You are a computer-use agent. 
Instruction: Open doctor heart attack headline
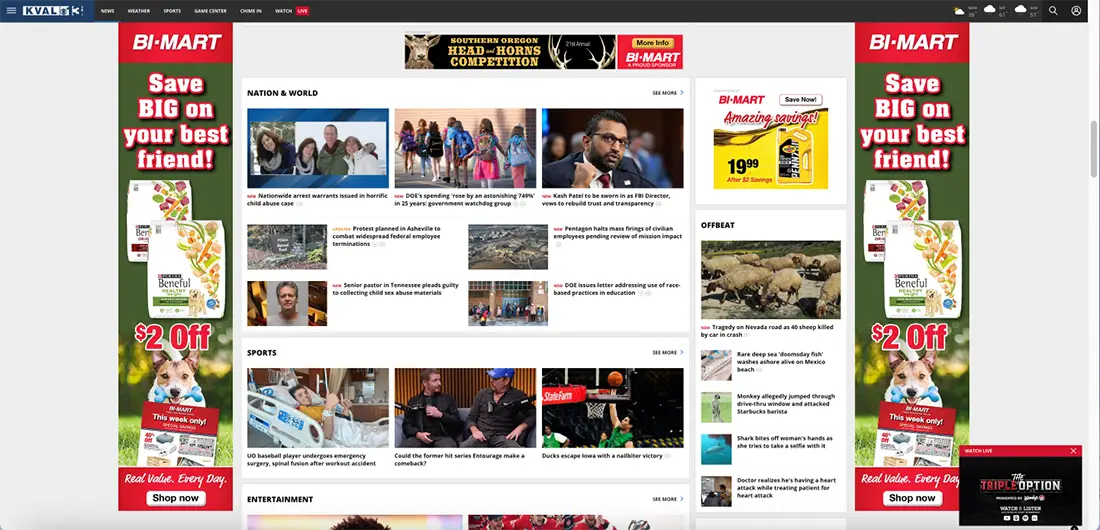(x=786, y=487)
